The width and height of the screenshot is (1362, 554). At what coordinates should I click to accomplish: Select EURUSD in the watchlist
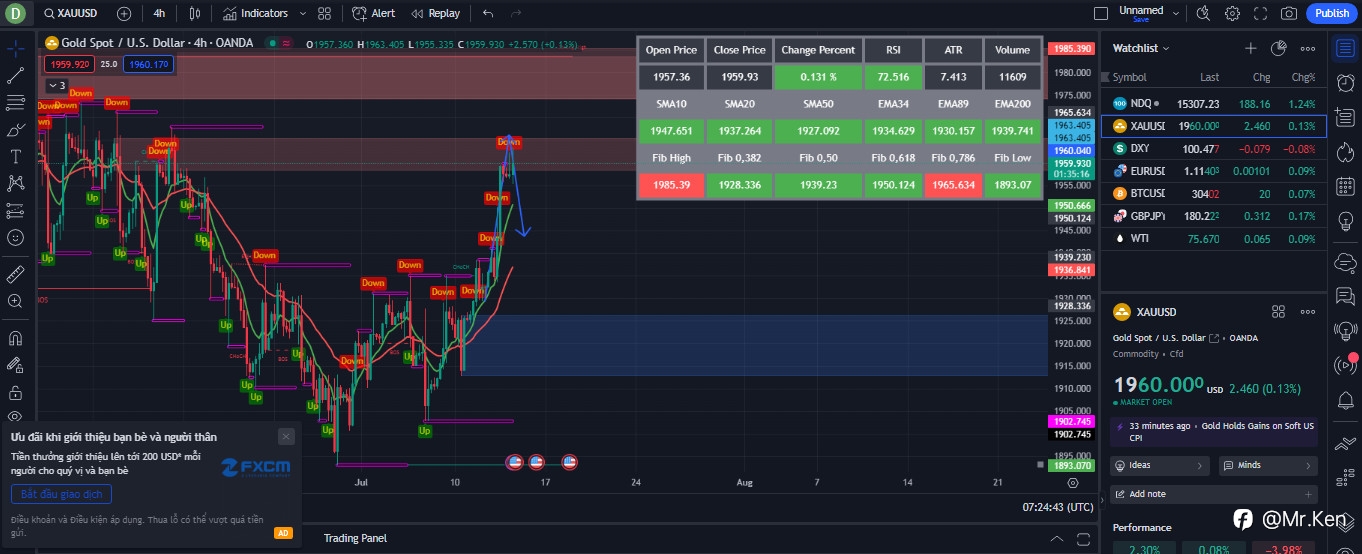[1213, 171]
